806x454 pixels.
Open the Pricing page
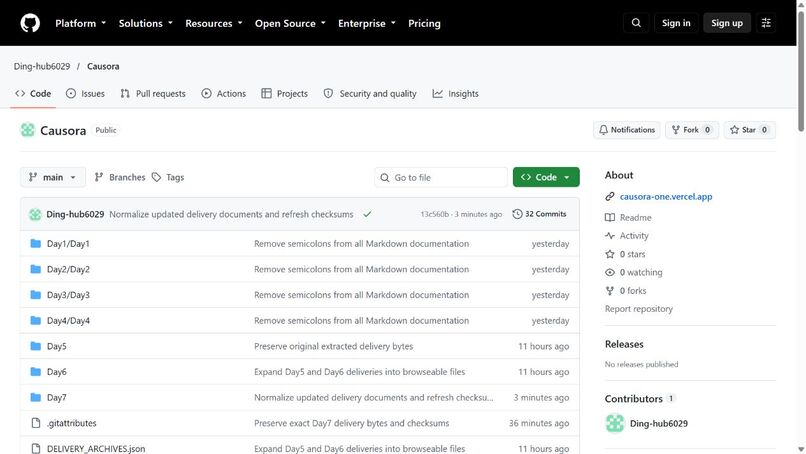point(424,23)
